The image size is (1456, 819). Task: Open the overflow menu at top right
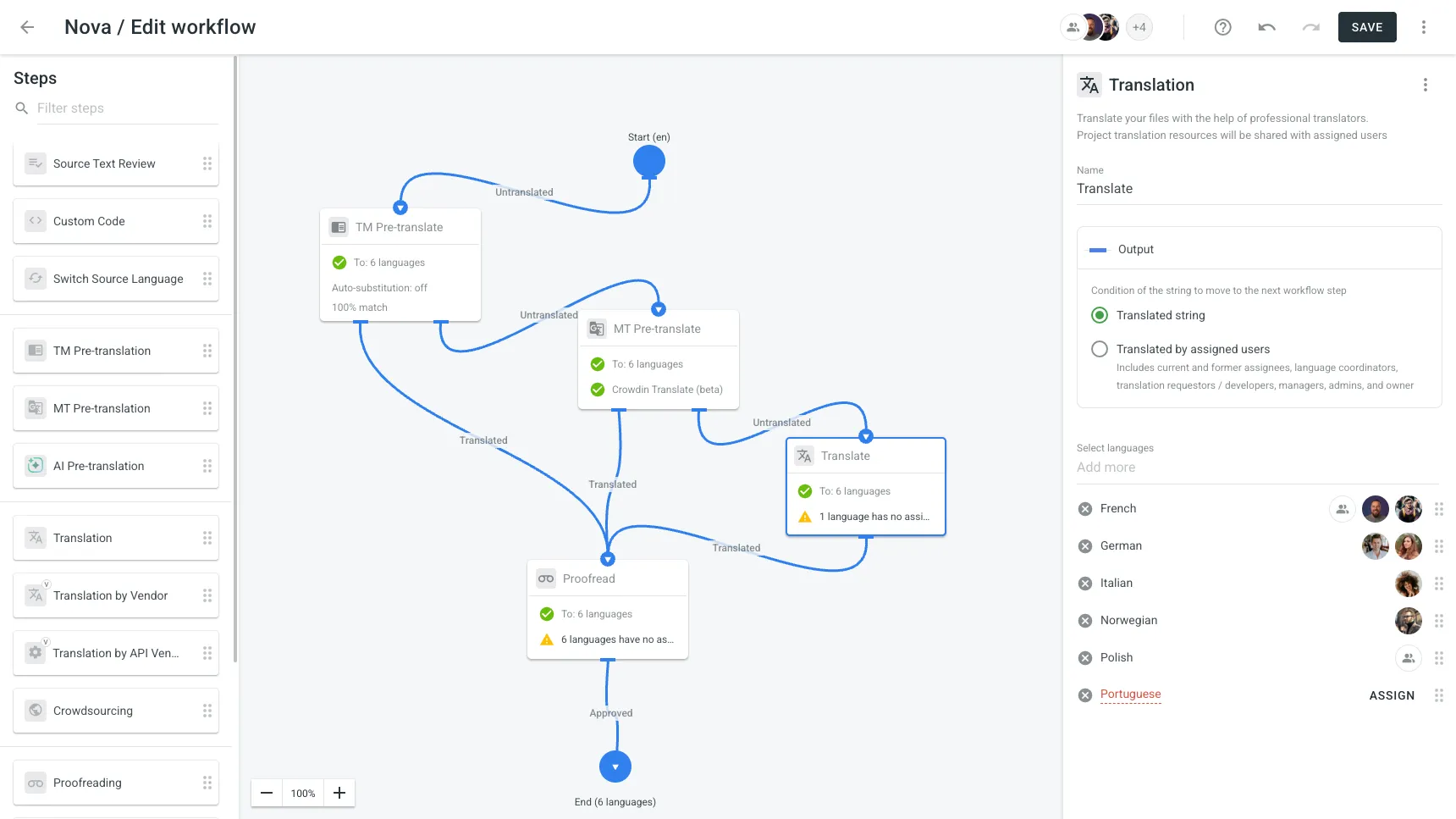click(1424, 26)
